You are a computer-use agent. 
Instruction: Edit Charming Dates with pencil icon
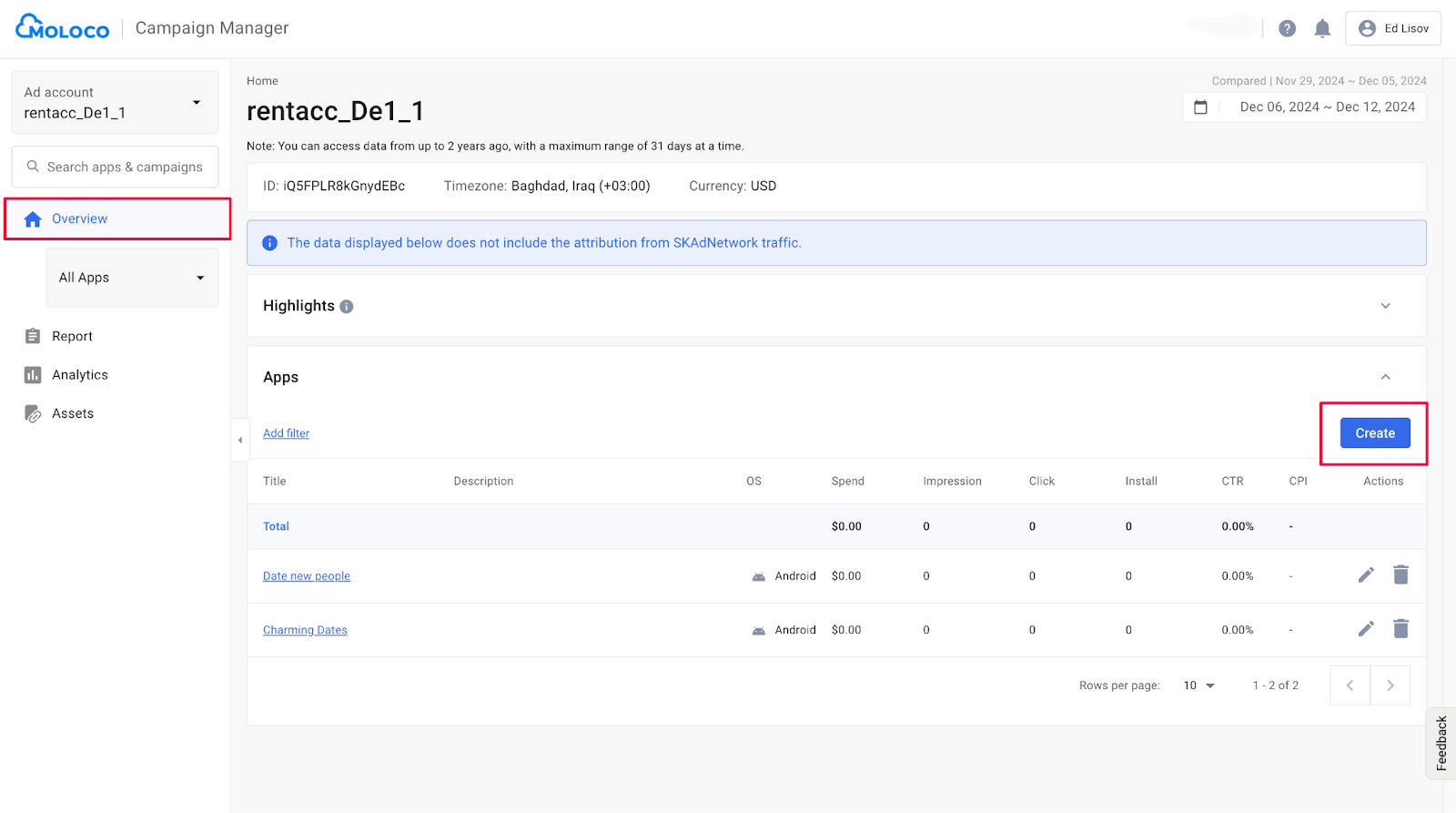(1366, 628)
